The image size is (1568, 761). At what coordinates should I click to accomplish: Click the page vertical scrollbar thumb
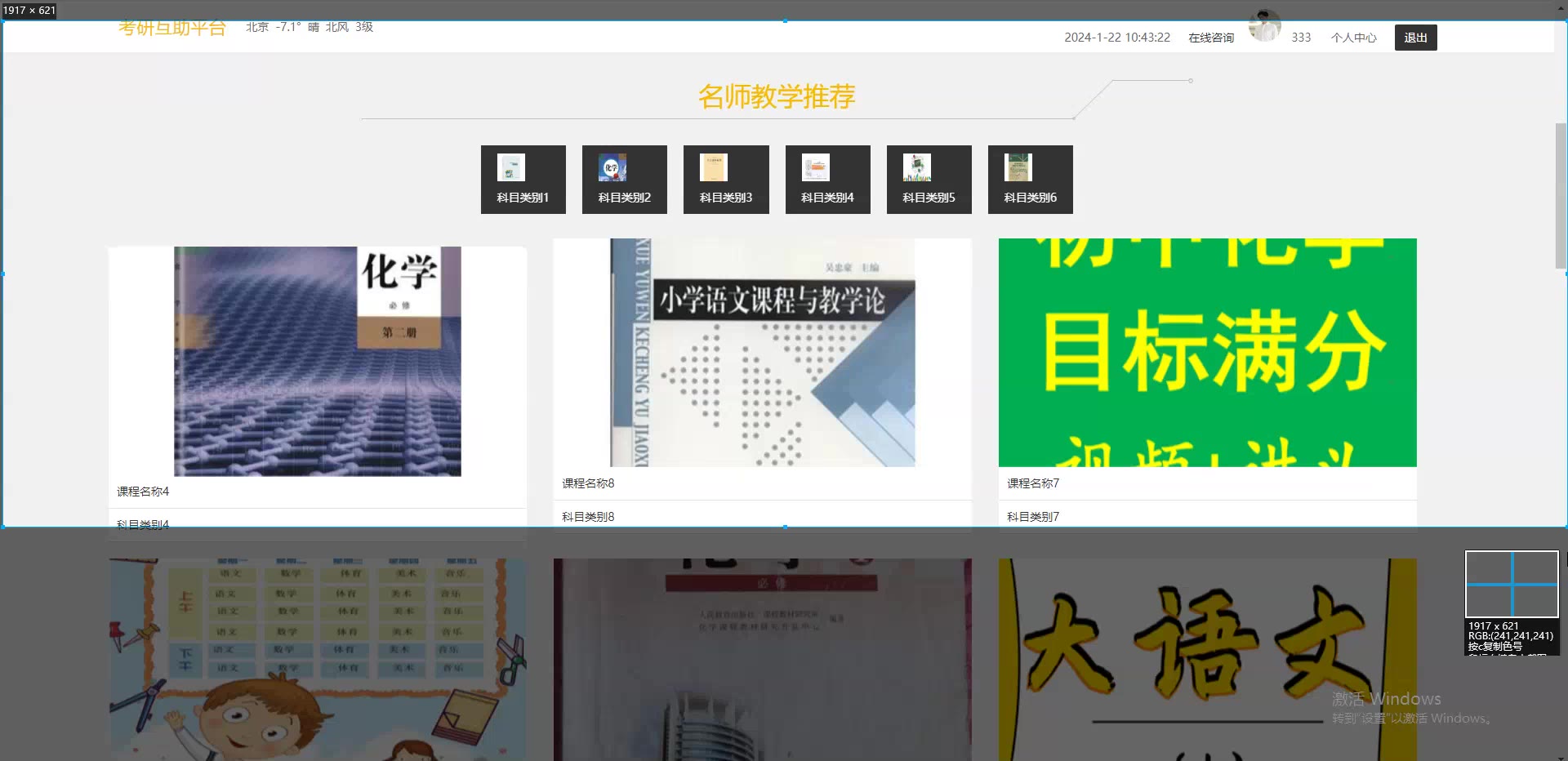tap(1561, 196)
